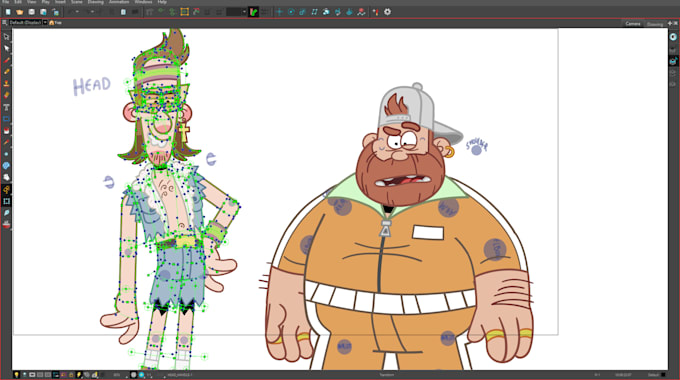Select the Transform tool atop left toolbar
The width and height of the screenshot is (680, 380).
(x=6, y=37)
